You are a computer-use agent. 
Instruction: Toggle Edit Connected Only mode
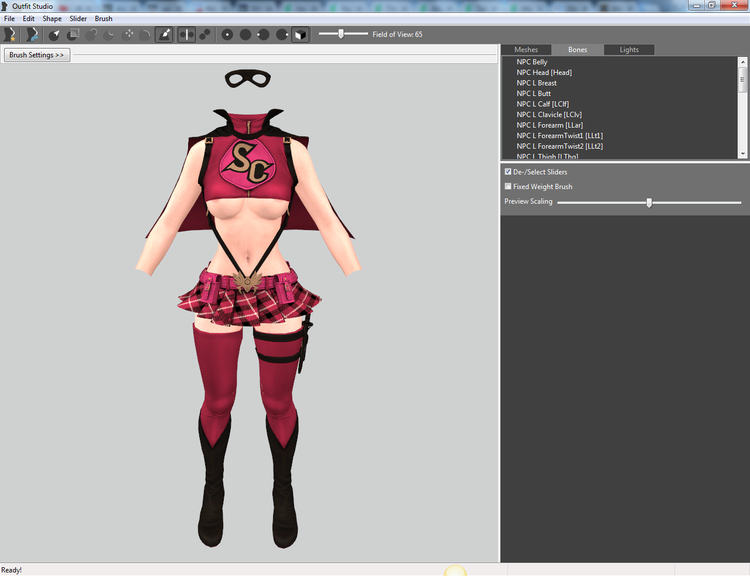coord(205,34)
